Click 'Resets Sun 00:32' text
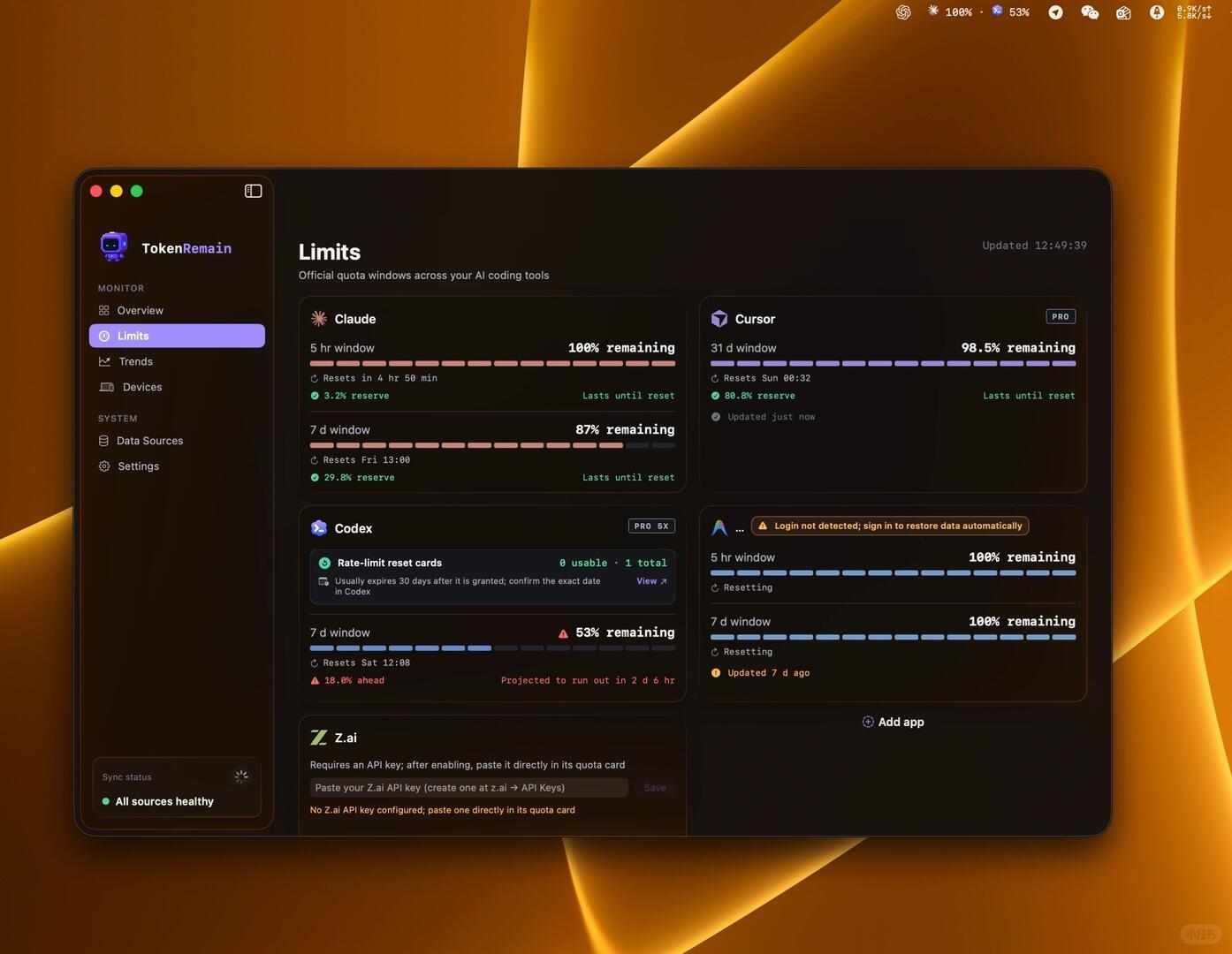 (767, 378)
